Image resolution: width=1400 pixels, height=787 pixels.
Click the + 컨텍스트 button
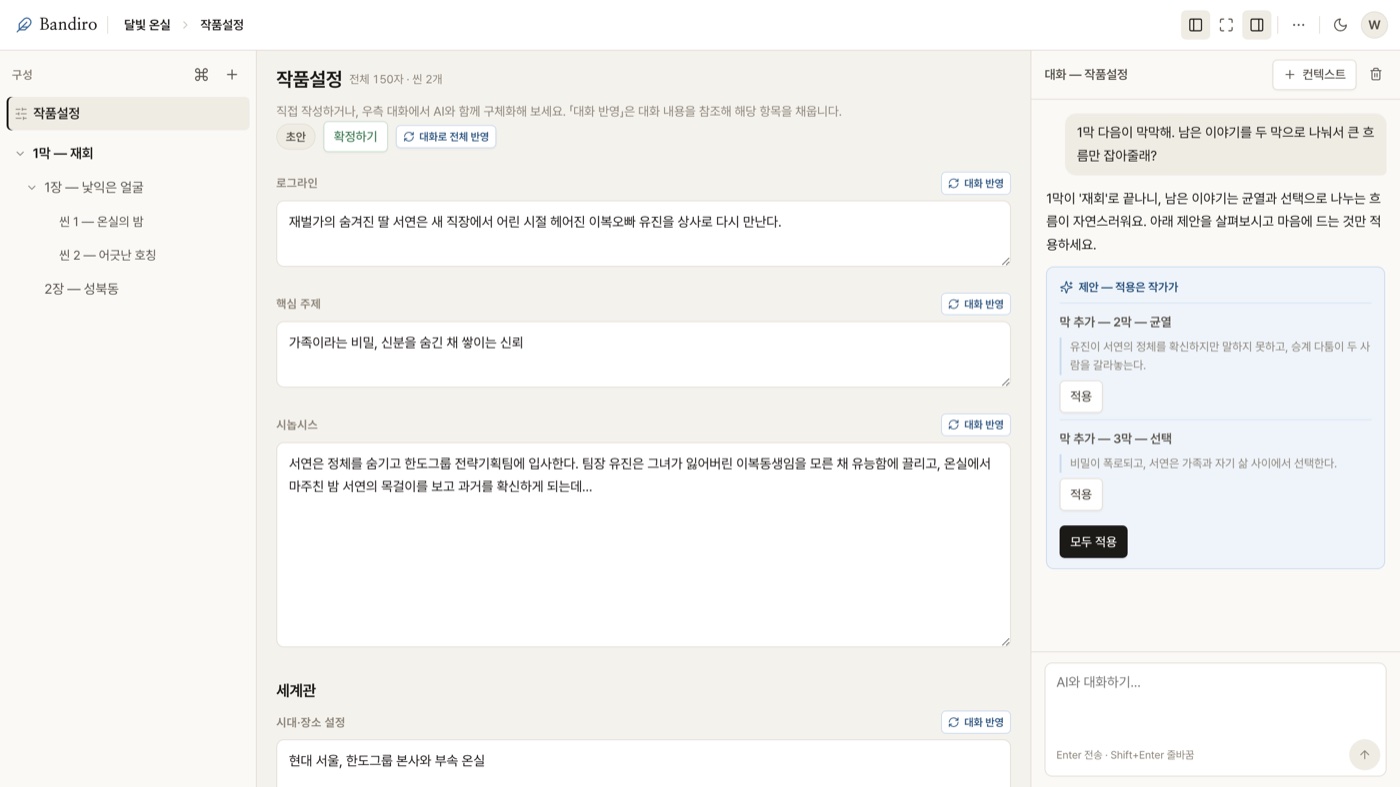tap(1314, 74)
